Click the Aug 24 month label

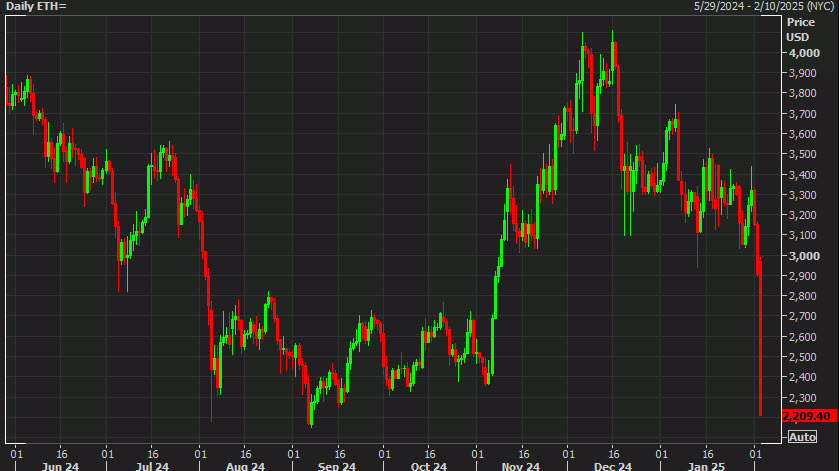[x=245, y=465]
